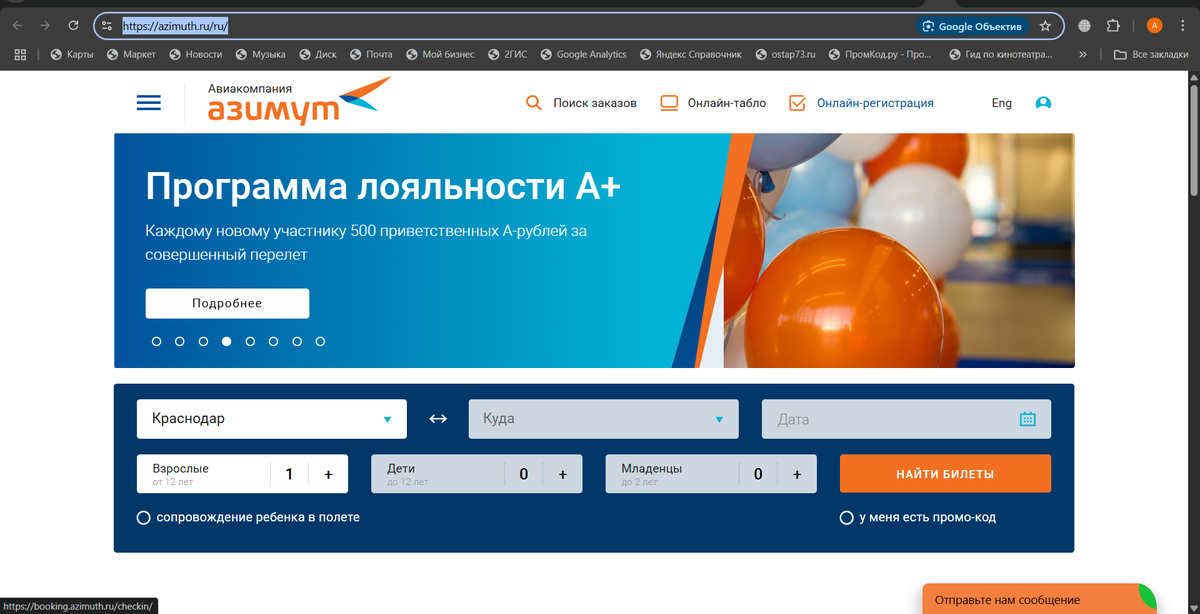Click the orange order search magnifier icon
The height and width of the screenshot is (614, 1200).
pyautogui.click(x=534, y=103)
